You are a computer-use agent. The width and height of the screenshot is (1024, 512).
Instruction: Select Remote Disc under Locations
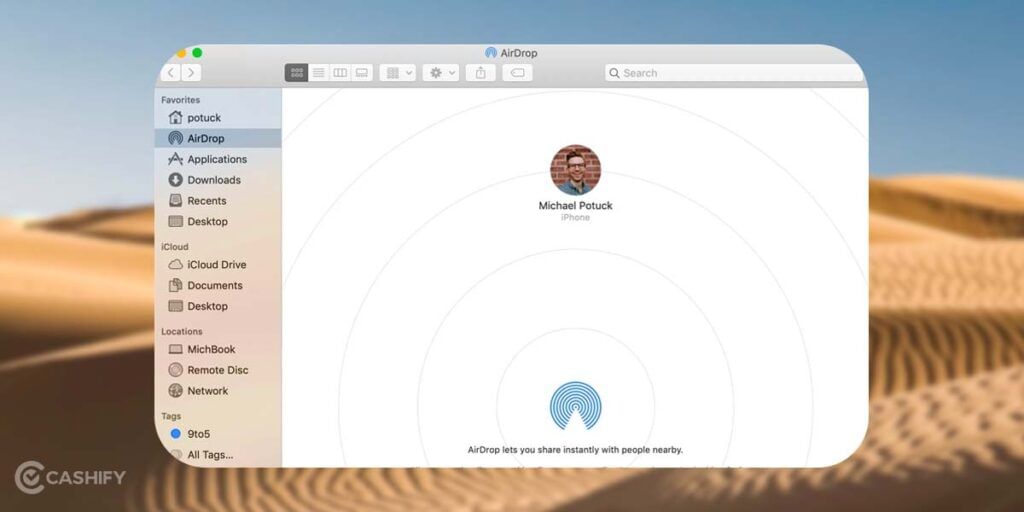click(218, 370)
